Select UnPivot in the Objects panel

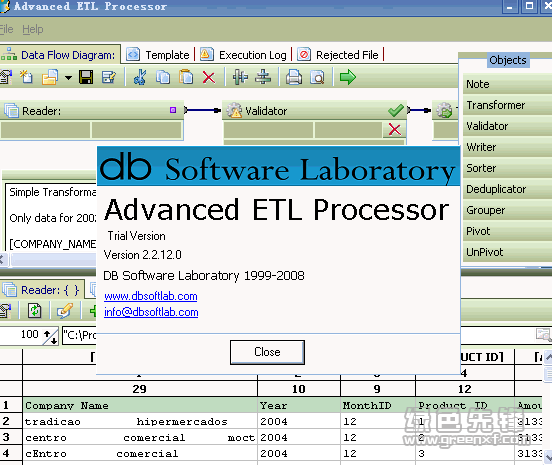(x=507, y=252)
